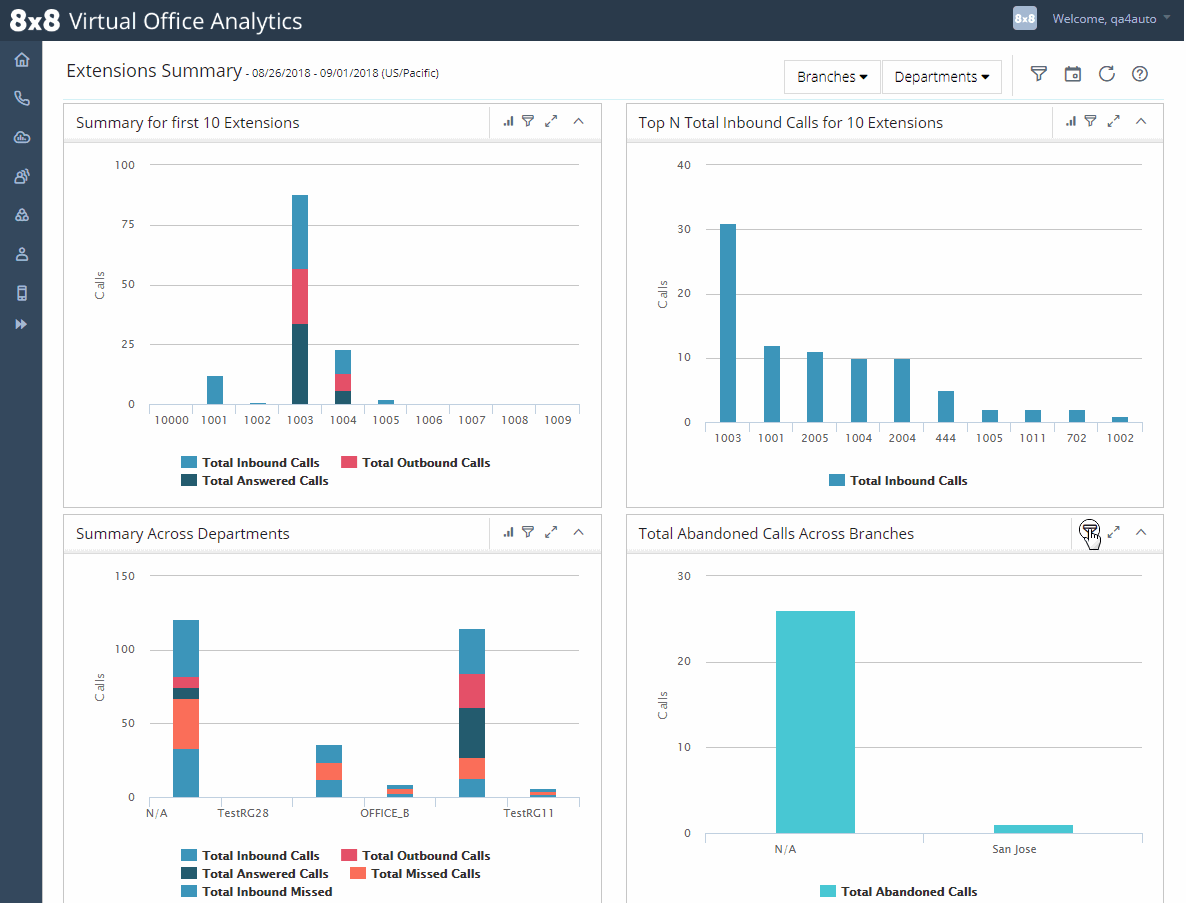Open the home icon in the sidebar
1186x903 pixels.
click(21, 59)
